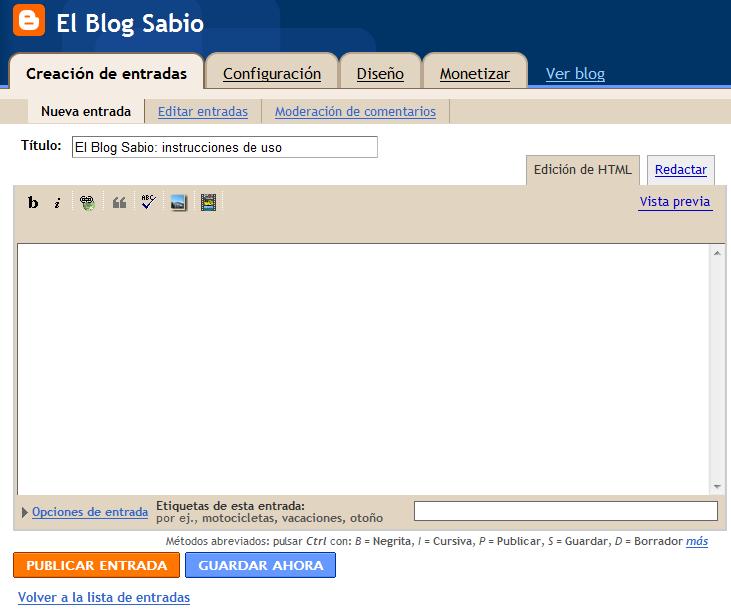The width and height of the screenshot is (731, 613).
Task: Focus the Título input field
Action: (225, 147)
